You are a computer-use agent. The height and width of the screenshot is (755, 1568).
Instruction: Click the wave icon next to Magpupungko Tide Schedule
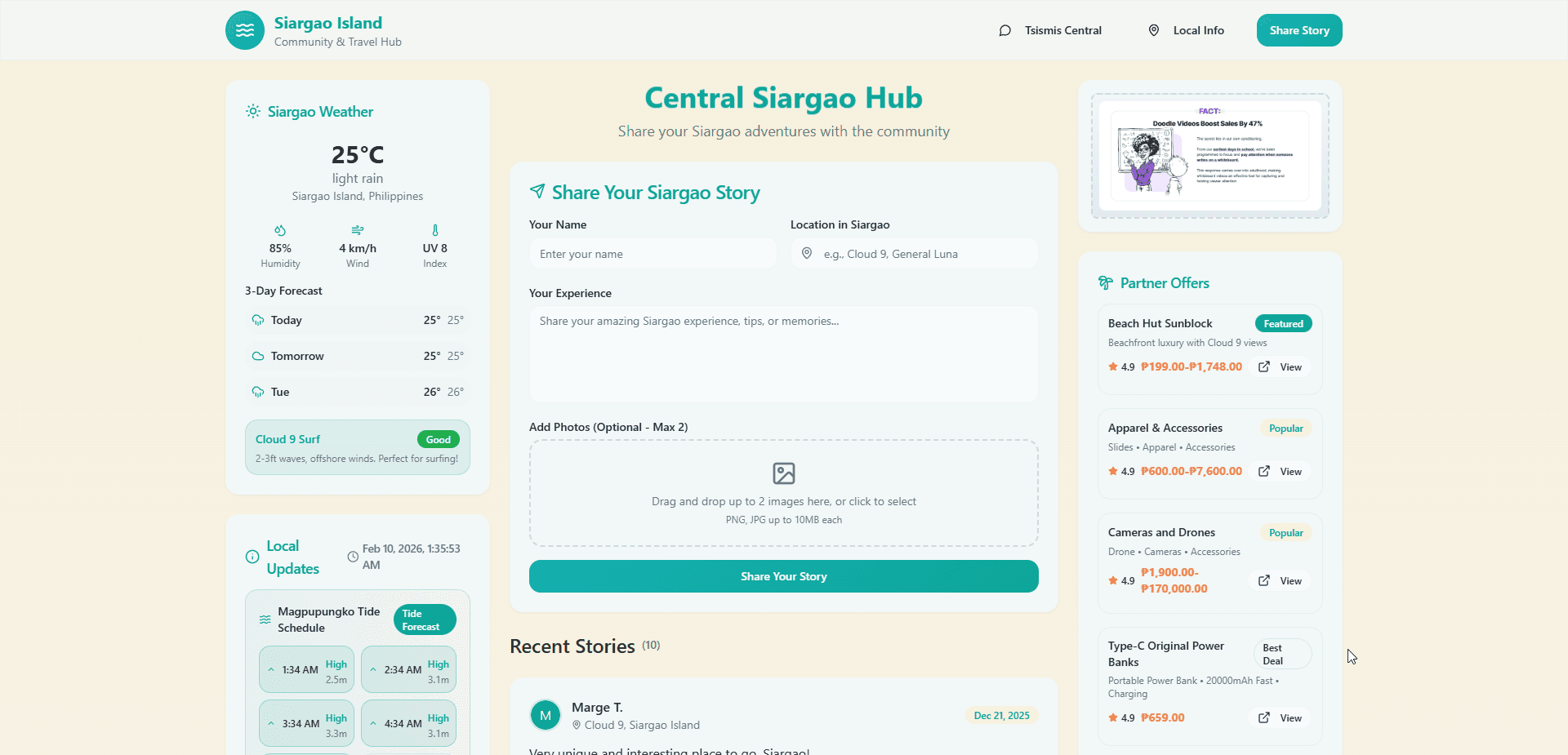click(265, 620)
